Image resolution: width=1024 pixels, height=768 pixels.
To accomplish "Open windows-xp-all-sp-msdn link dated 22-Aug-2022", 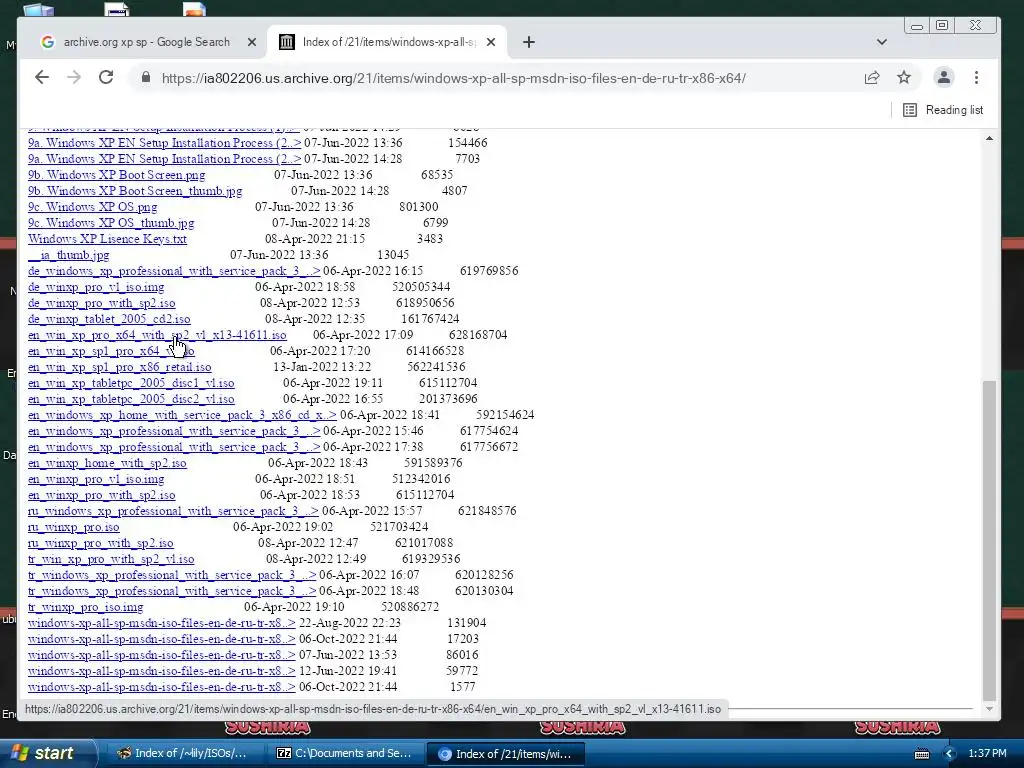I will (x=161, y=623).
